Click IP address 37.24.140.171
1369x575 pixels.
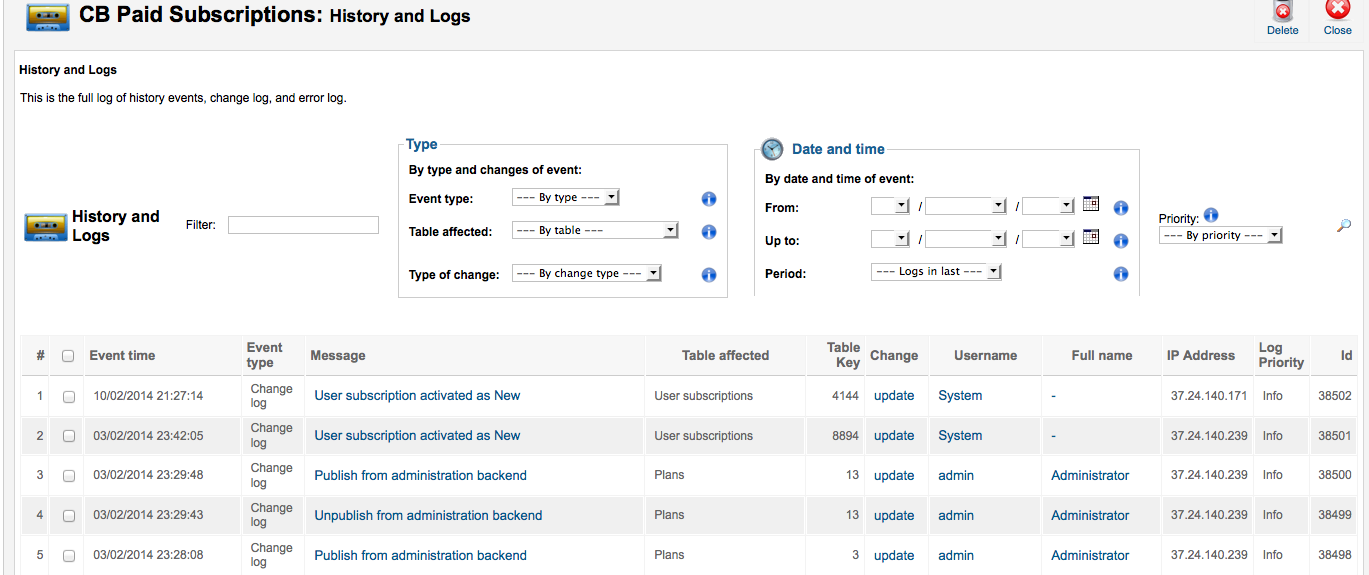pyautogui.click(x=1209, y=396)
